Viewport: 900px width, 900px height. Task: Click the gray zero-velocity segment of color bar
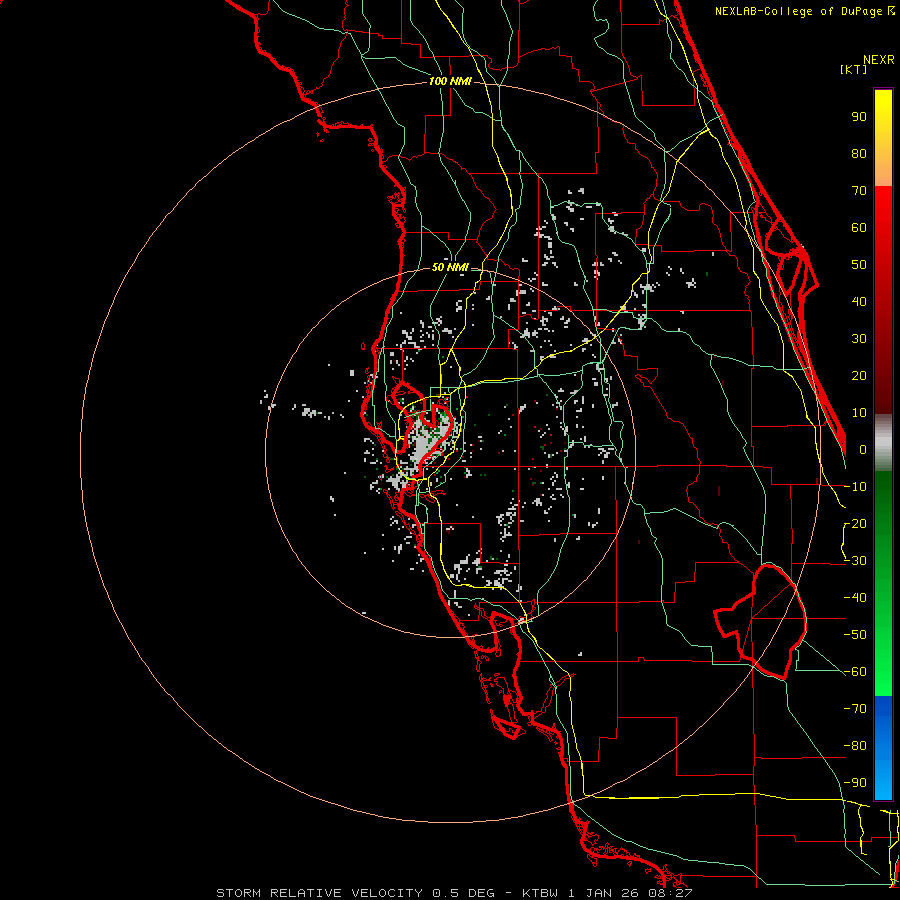coord(883,443)
